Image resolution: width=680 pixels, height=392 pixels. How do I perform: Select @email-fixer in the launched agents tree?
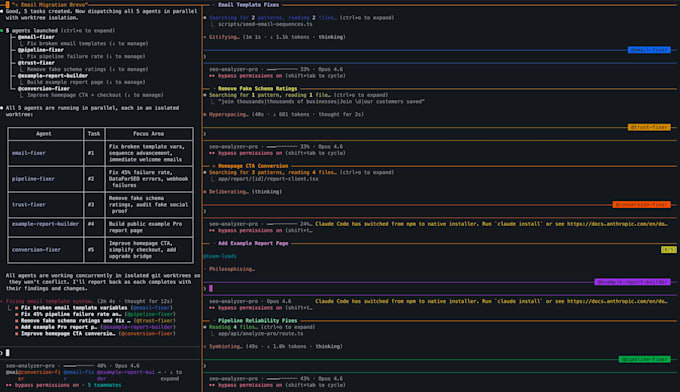(x=36, y=37)
